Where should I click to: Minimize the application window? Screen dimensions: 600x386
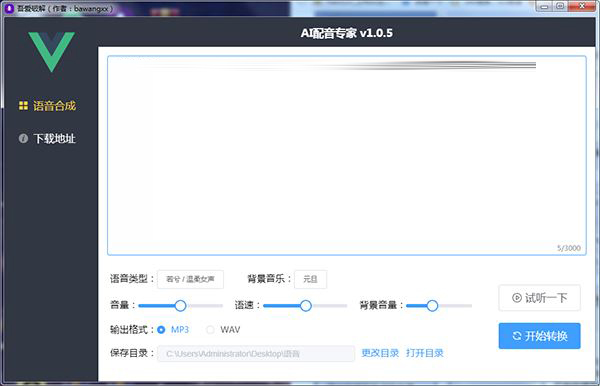[x=545, y=6]
